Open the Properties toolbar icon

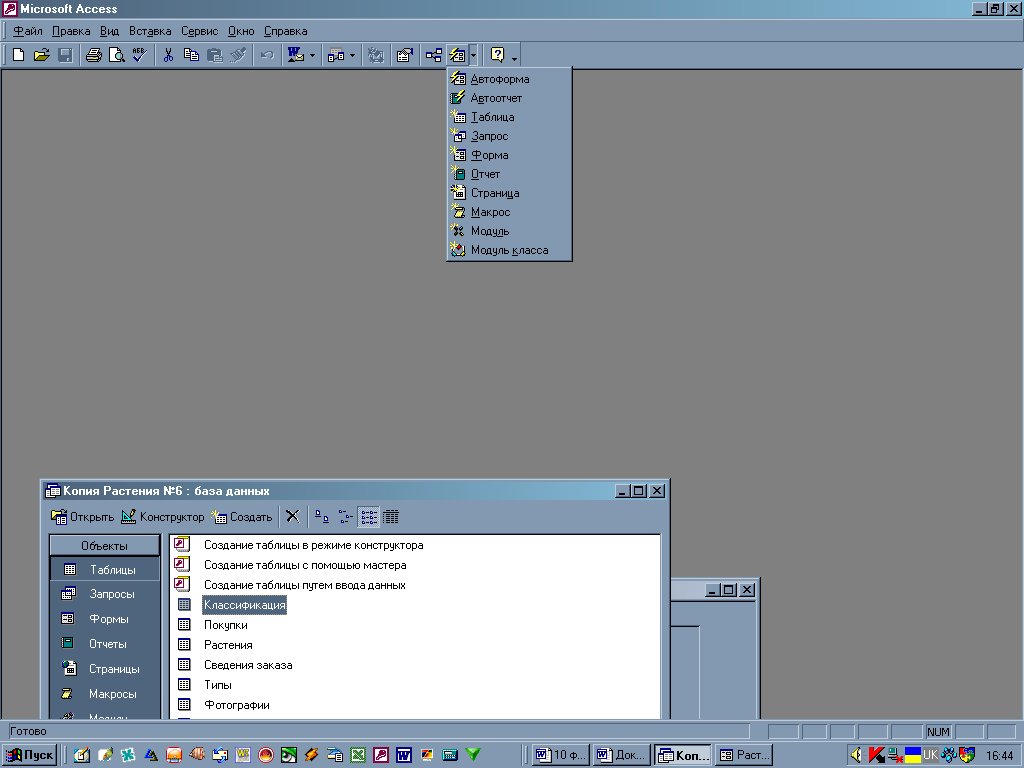pos(405,55)
